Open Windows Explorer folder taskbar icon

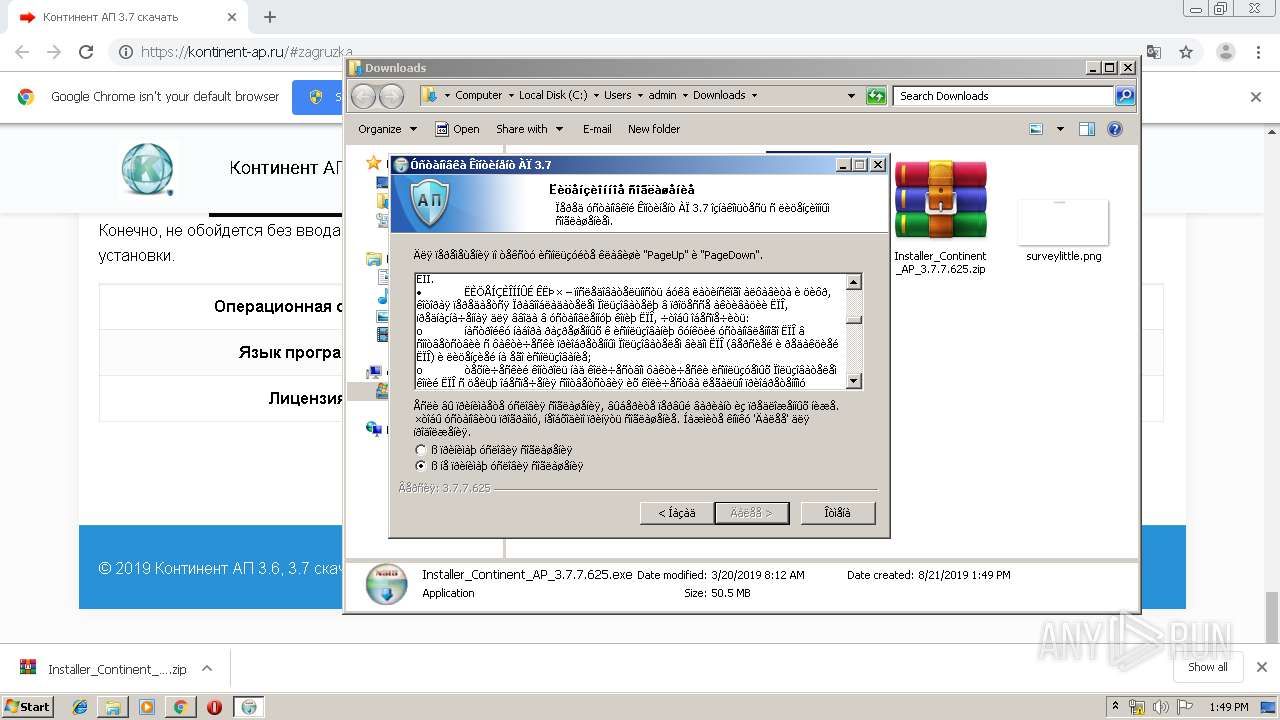tap(113, 707)
